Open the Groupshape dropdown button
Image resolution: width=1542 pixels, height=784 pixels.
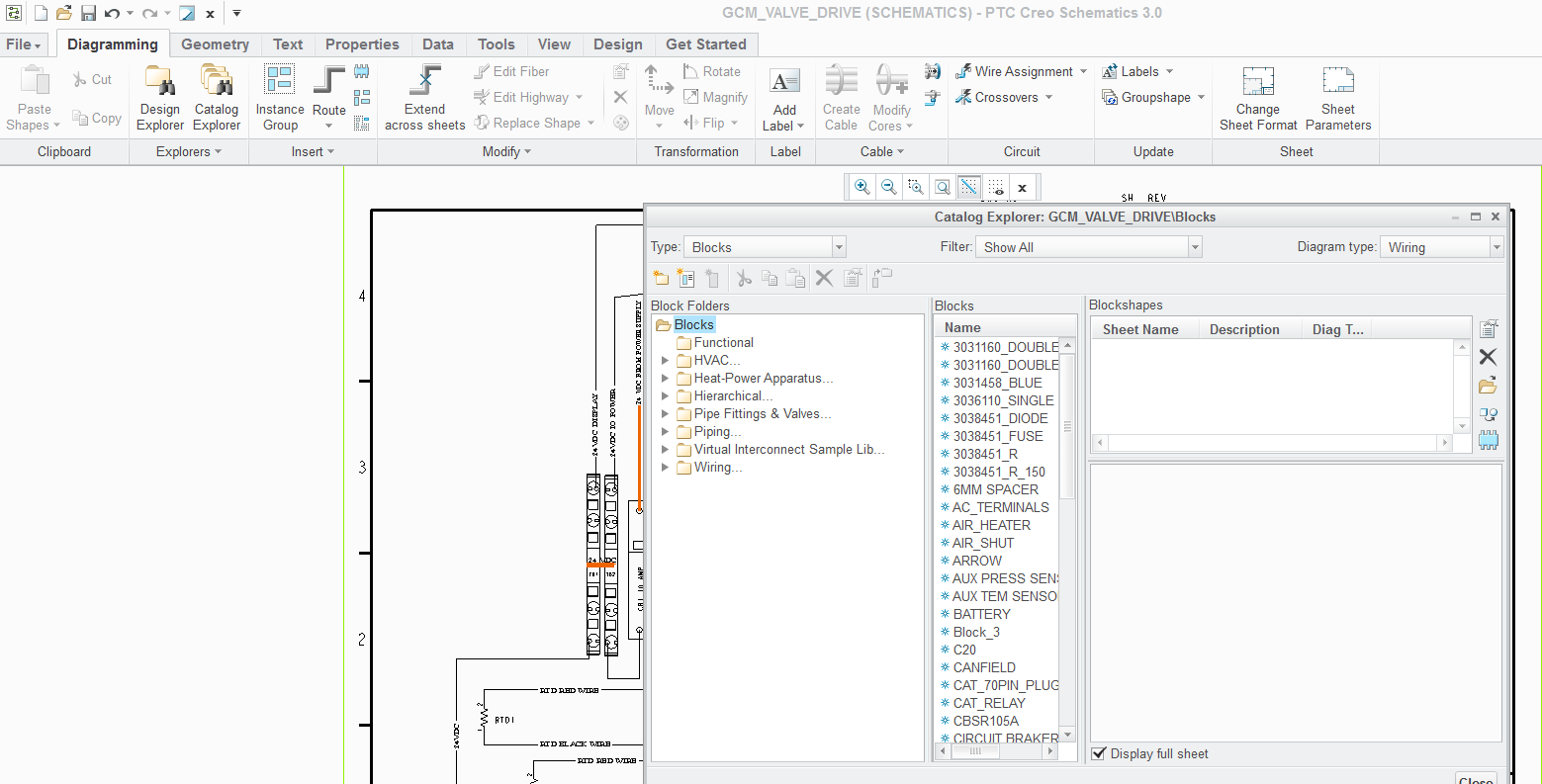[x=1153, y=97]
